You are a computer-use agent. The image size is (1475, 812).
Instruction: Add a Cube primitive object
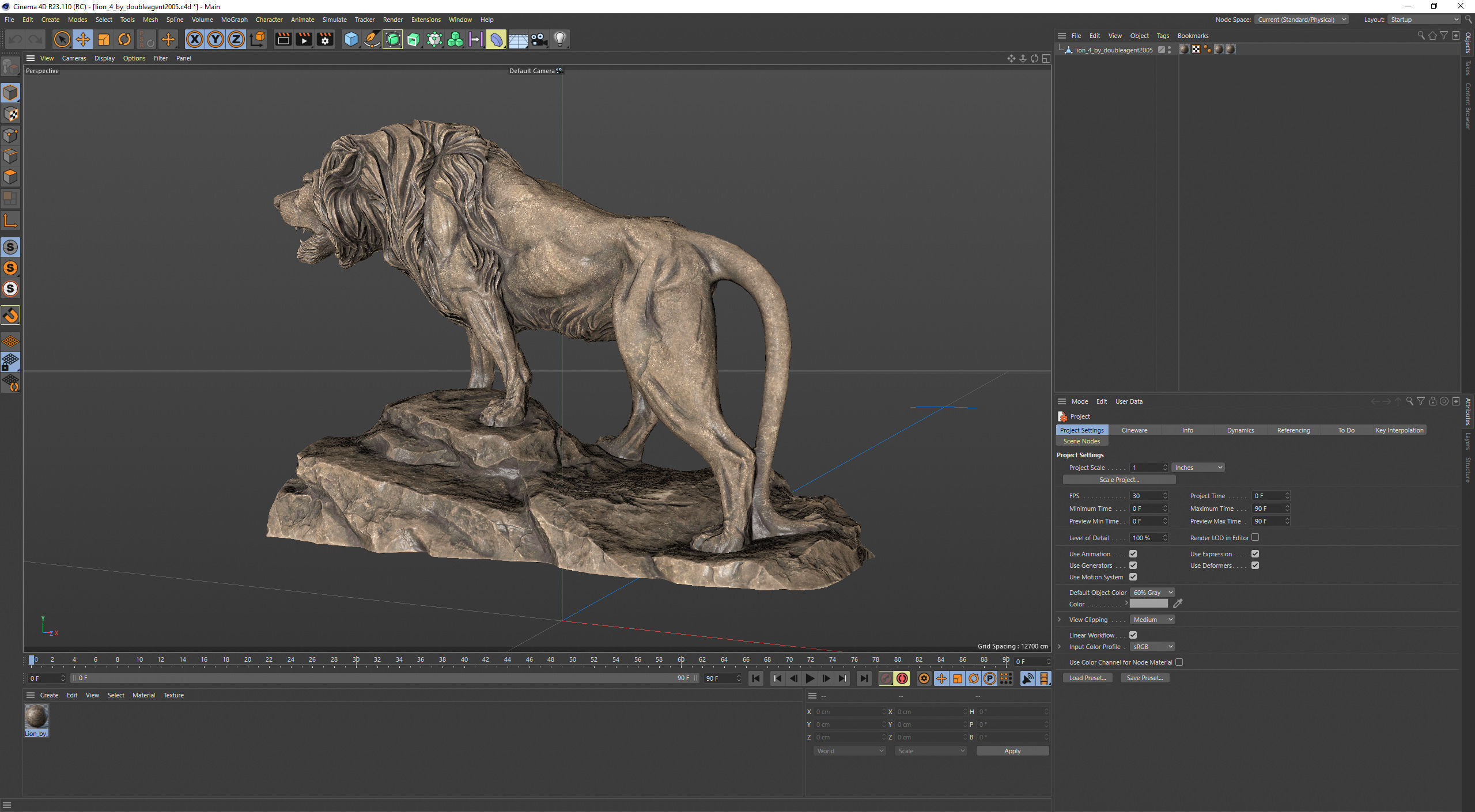click(x=351, y=40)
